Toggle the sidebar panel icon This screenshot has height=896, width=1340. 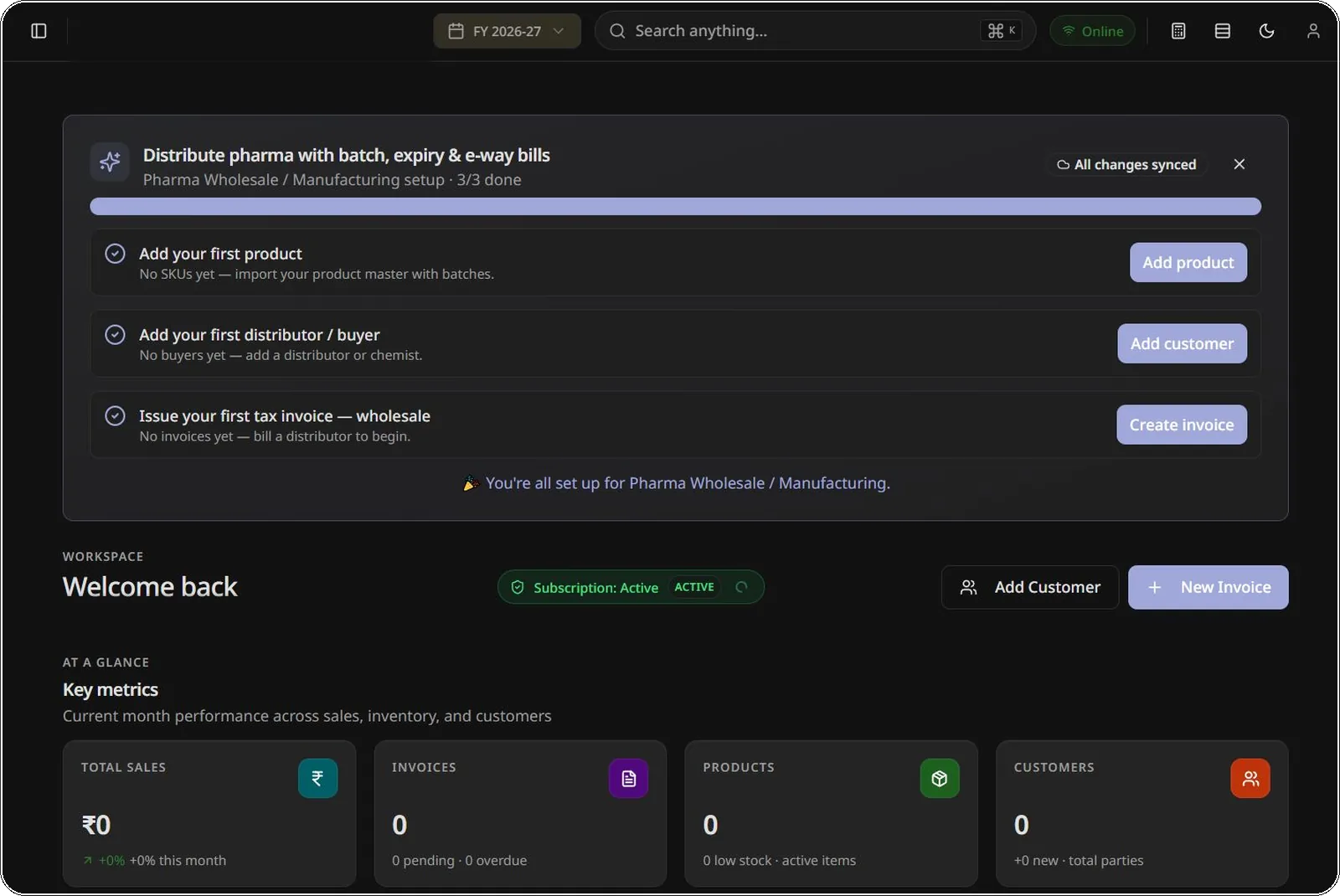[39, 31]
